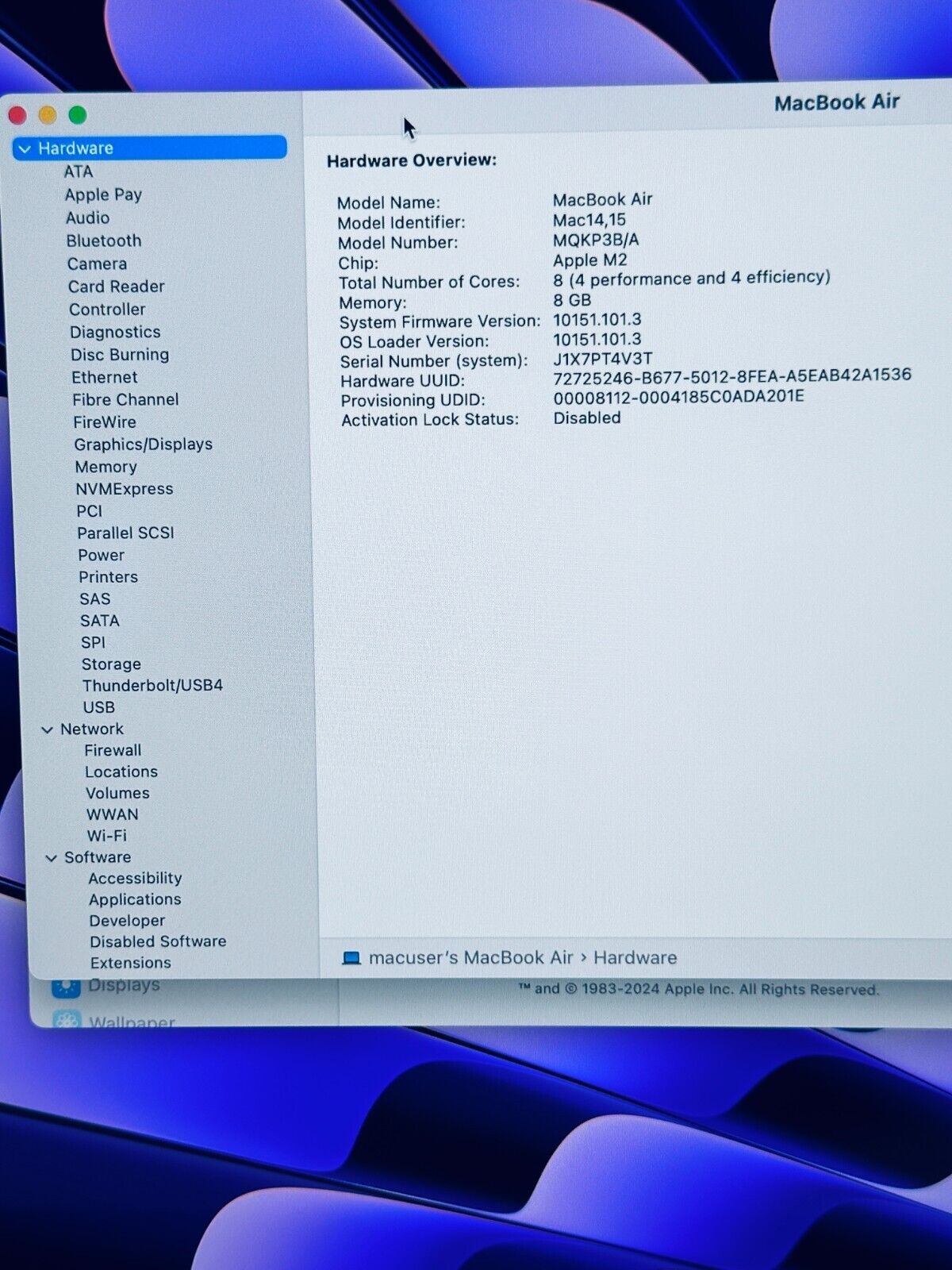Viewport: 952px width, 1270px height.
Task: Select Volumes under Network
Action: tap(117, 793)
